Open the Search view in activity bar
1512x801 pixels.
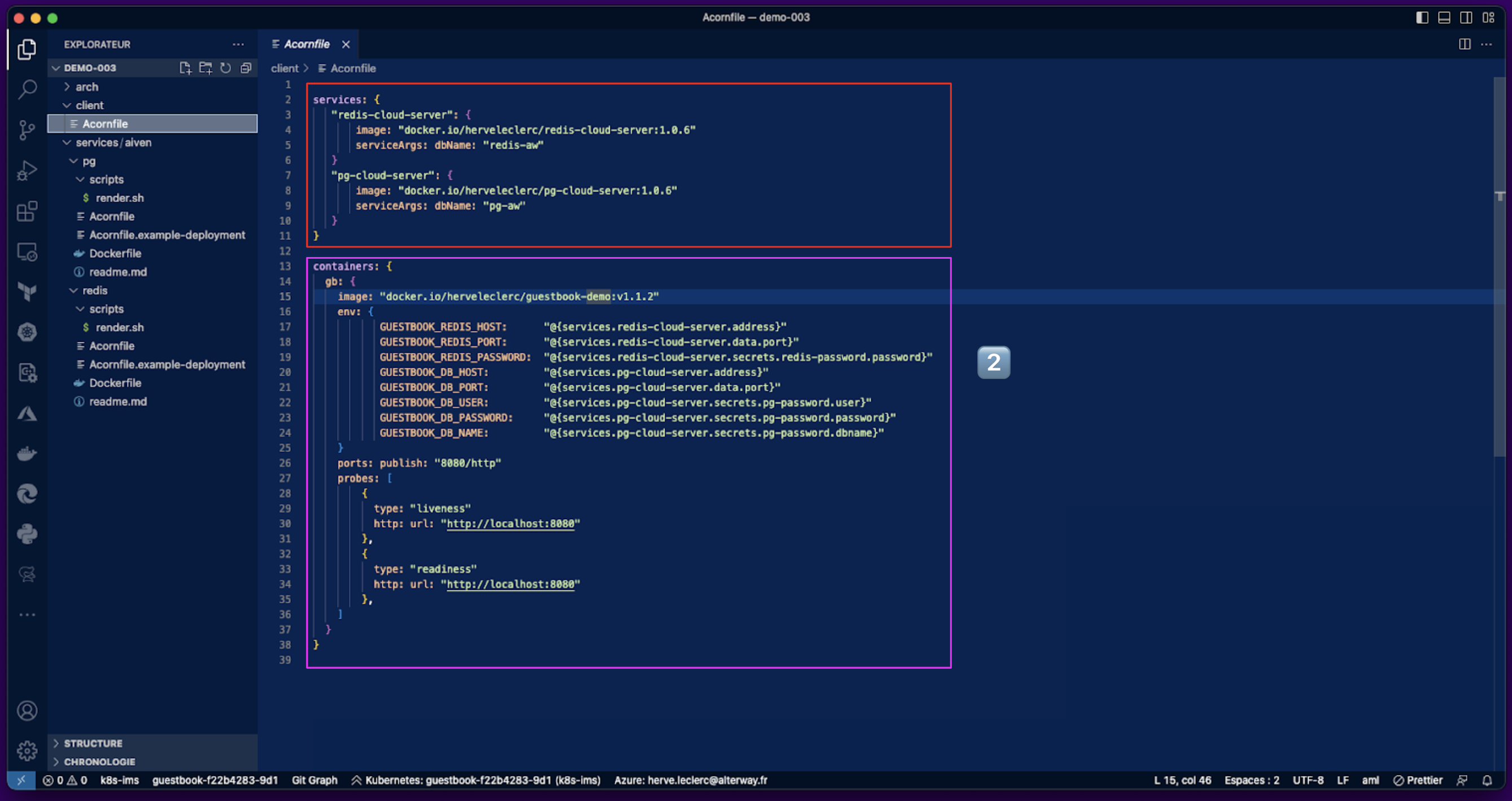(27, 89)
